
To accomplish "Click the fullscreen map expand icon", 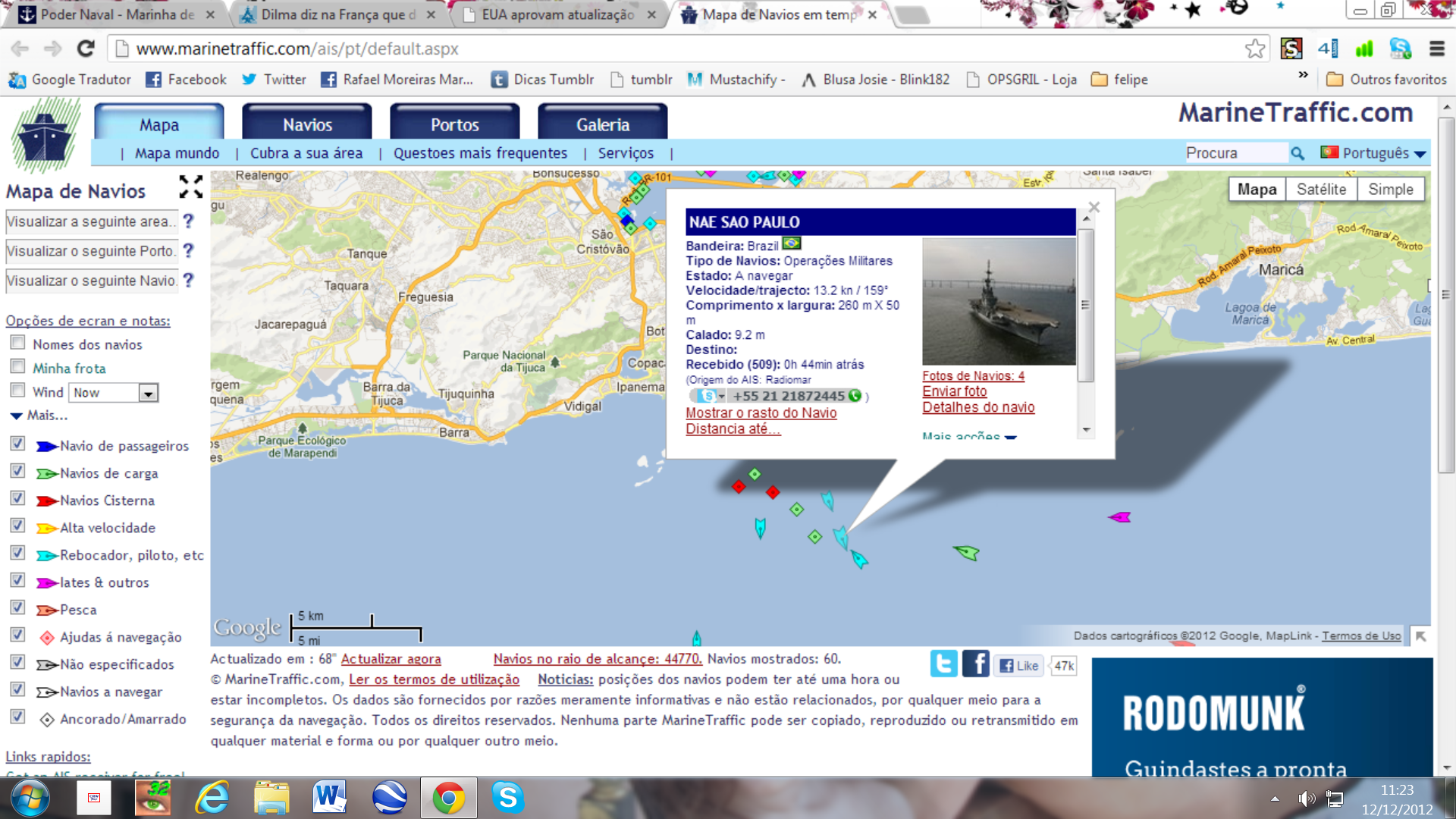I will click(x=190, y=187).
